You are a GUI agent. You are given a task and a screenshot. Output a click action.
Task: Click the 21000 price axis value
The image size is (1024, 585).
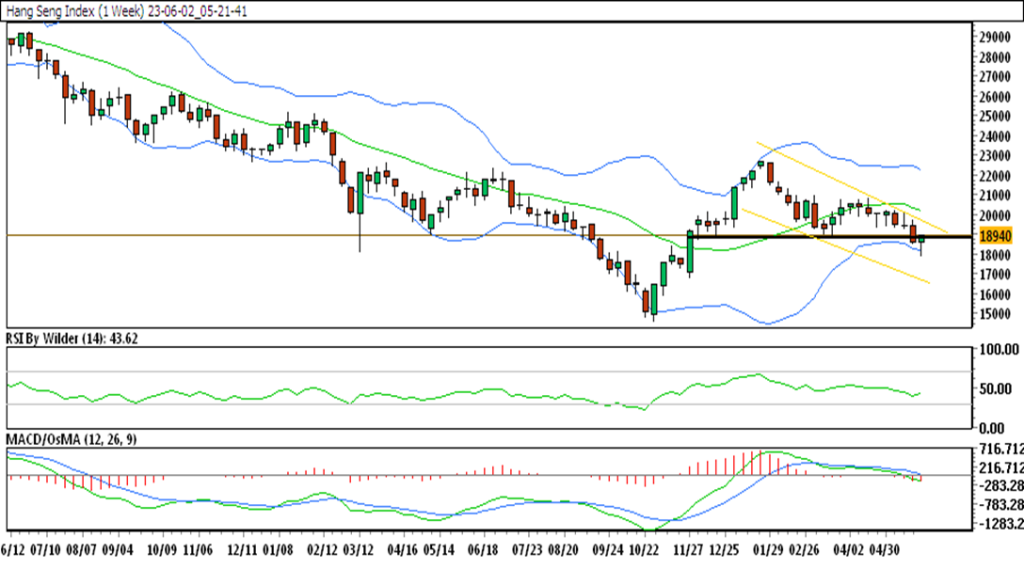(995, 196)
